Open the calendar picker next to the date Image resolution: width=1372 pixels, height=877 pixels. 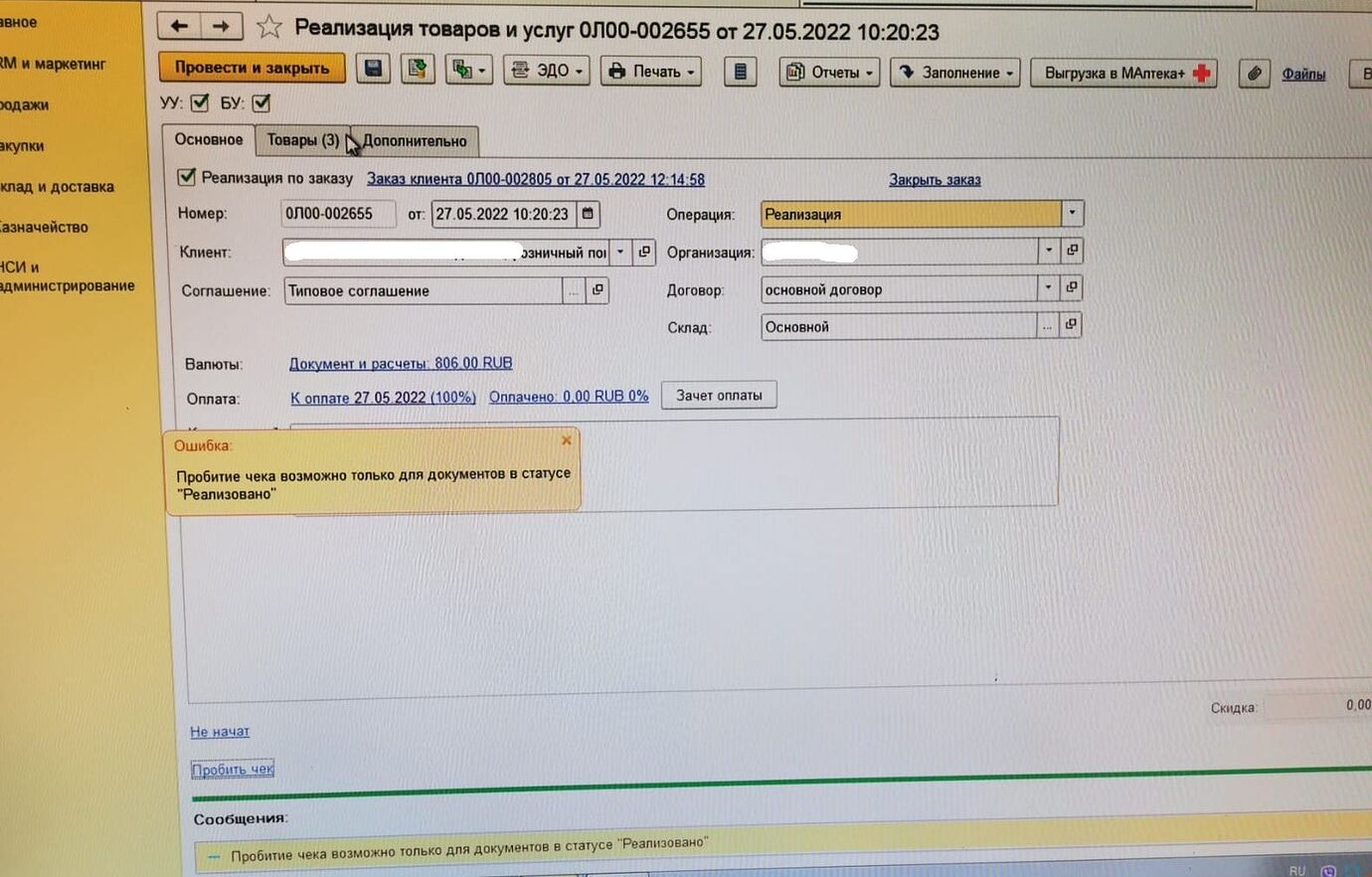pos(588,214)
